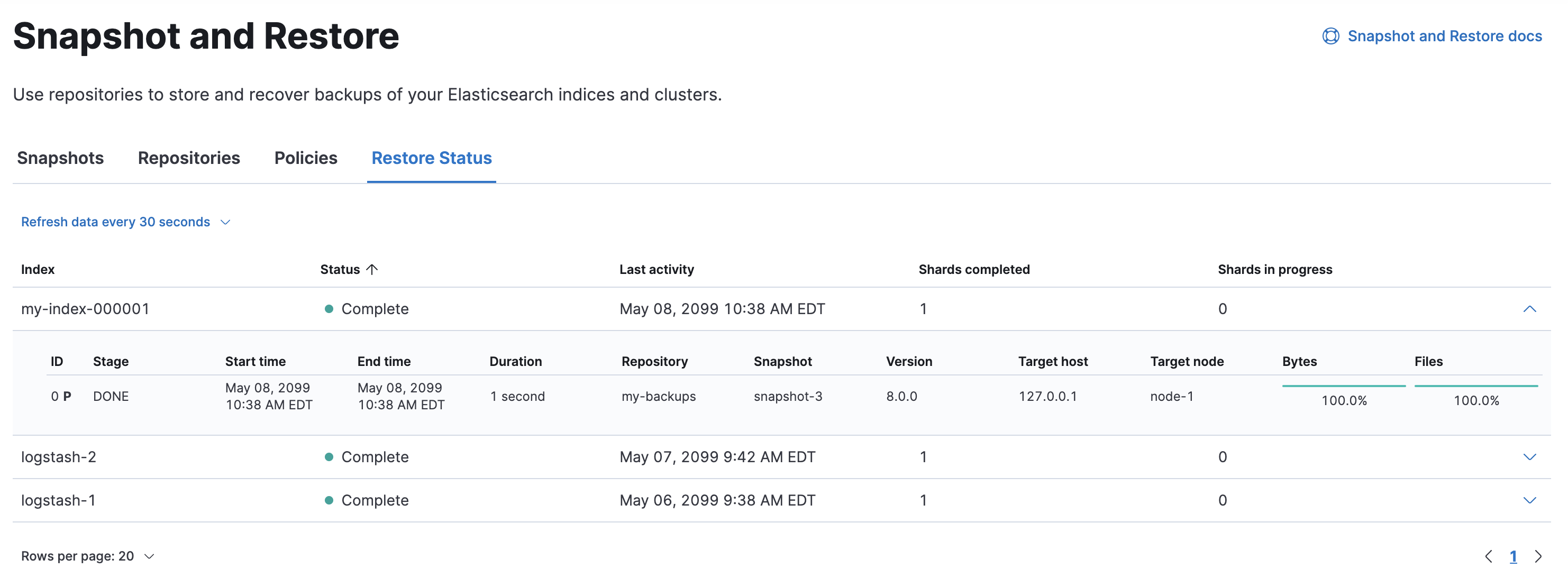Click the Files 100.0% progress bar

[1475, 386]
